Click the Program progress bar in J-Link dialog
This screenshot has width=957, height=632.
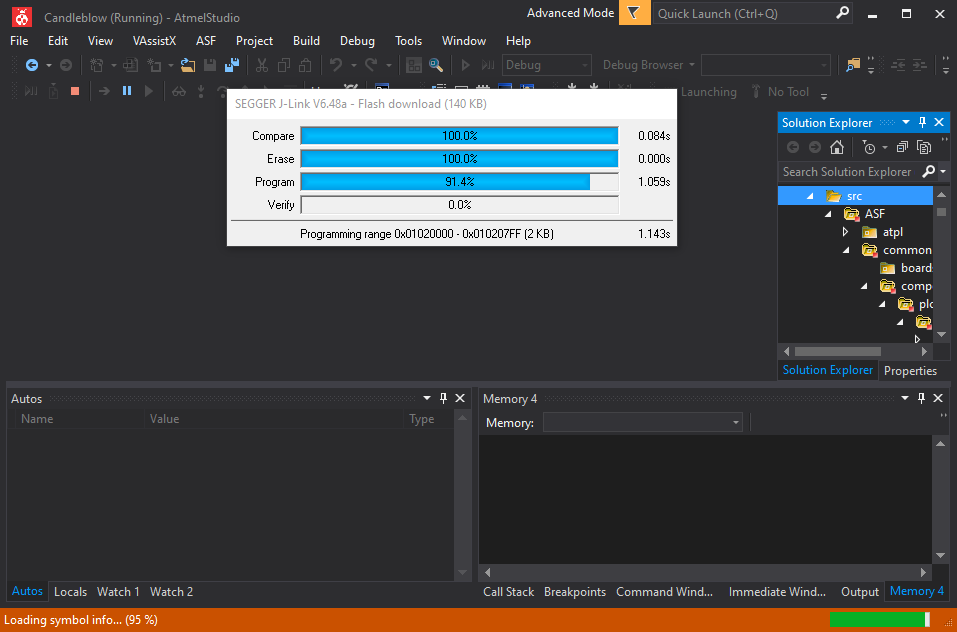460,182
